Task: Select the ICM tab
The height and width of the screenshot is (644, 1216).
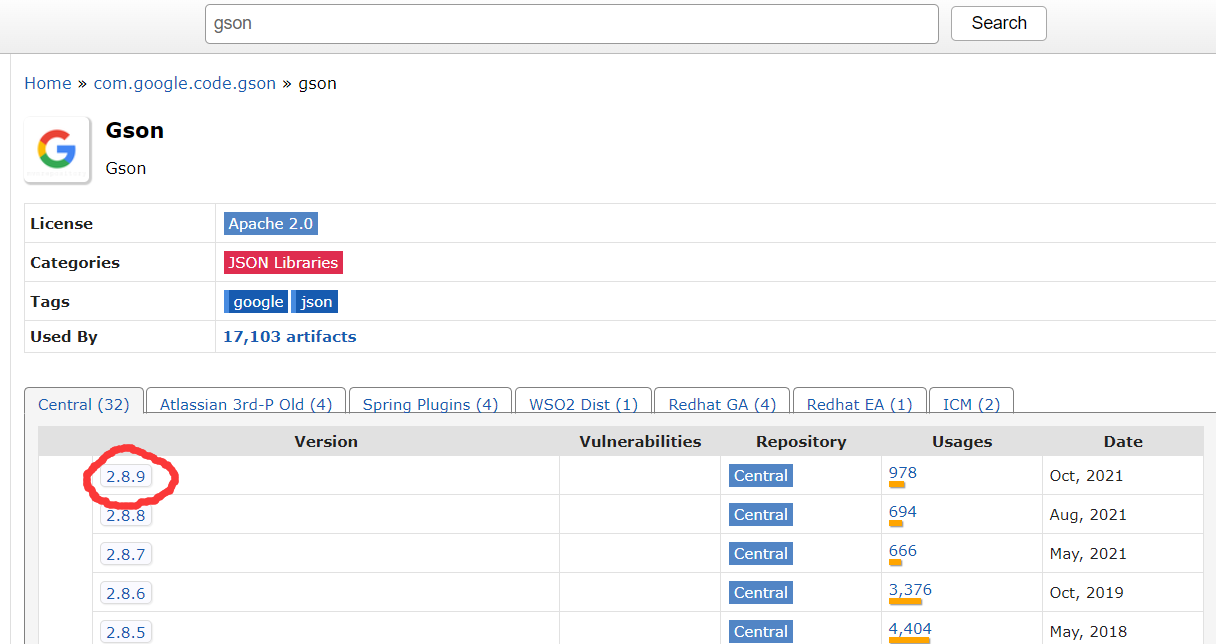Action: pos(971,405)
